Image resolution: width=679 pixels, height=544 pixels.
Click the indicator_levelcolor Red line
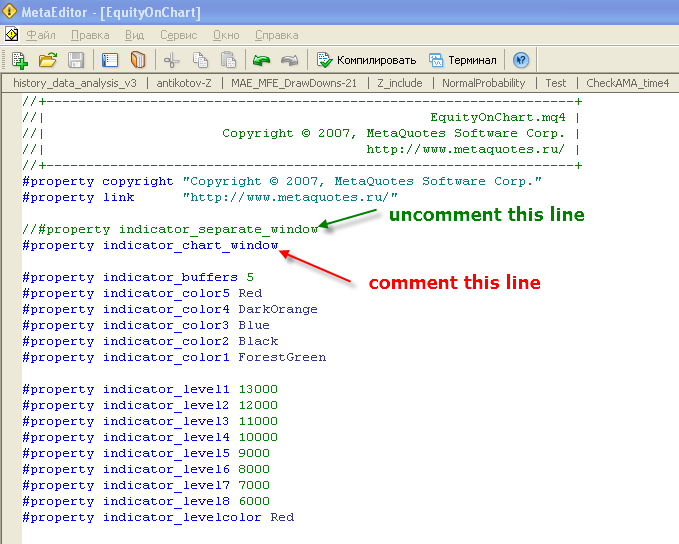[x=158, y=518]
